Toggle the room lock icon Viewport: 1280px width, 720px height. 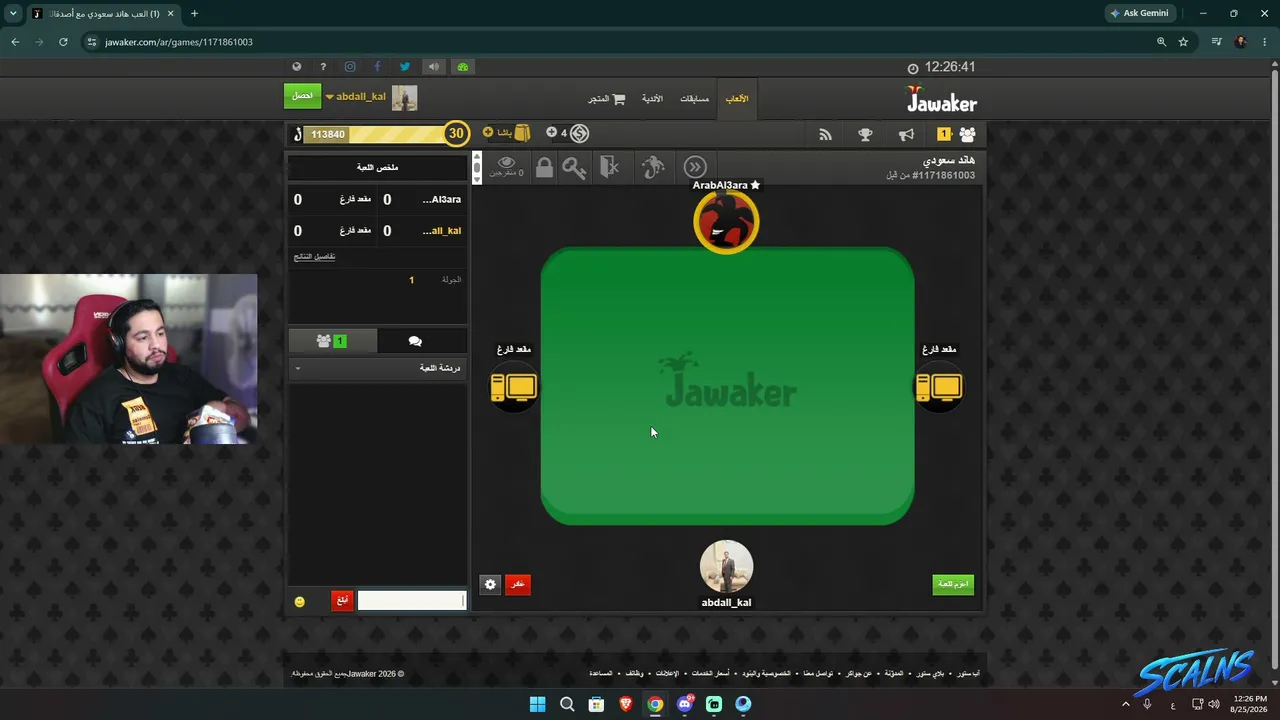click(544, 167)
